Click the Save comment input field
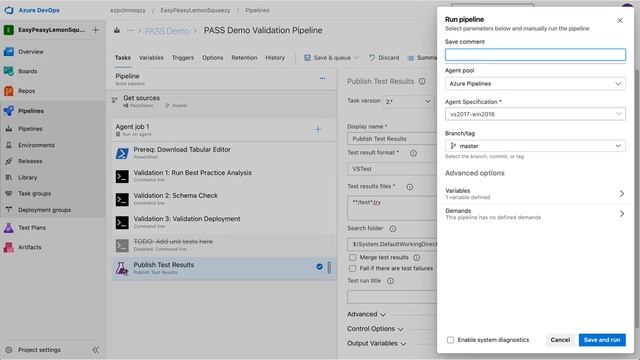640x360 pixels. pos(535,55)
